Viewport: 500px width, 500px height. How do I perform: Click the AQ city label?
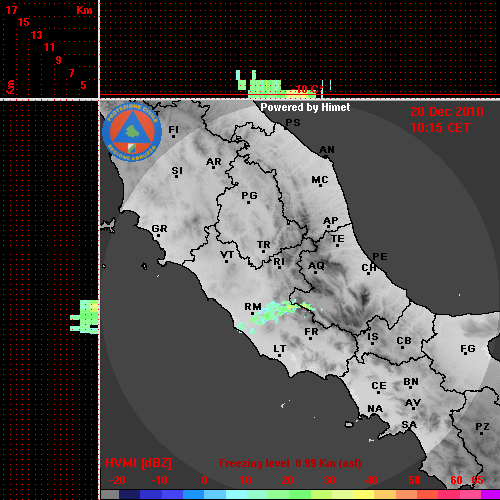(316, 266)
